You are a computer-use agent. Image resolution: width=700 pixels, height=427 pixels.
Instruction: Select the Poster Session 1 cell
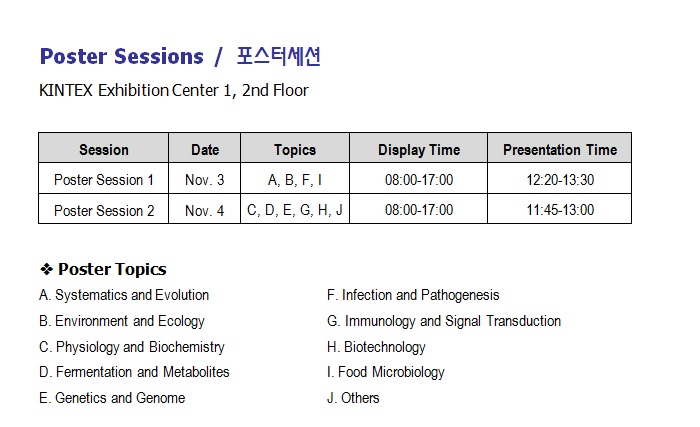104,180
